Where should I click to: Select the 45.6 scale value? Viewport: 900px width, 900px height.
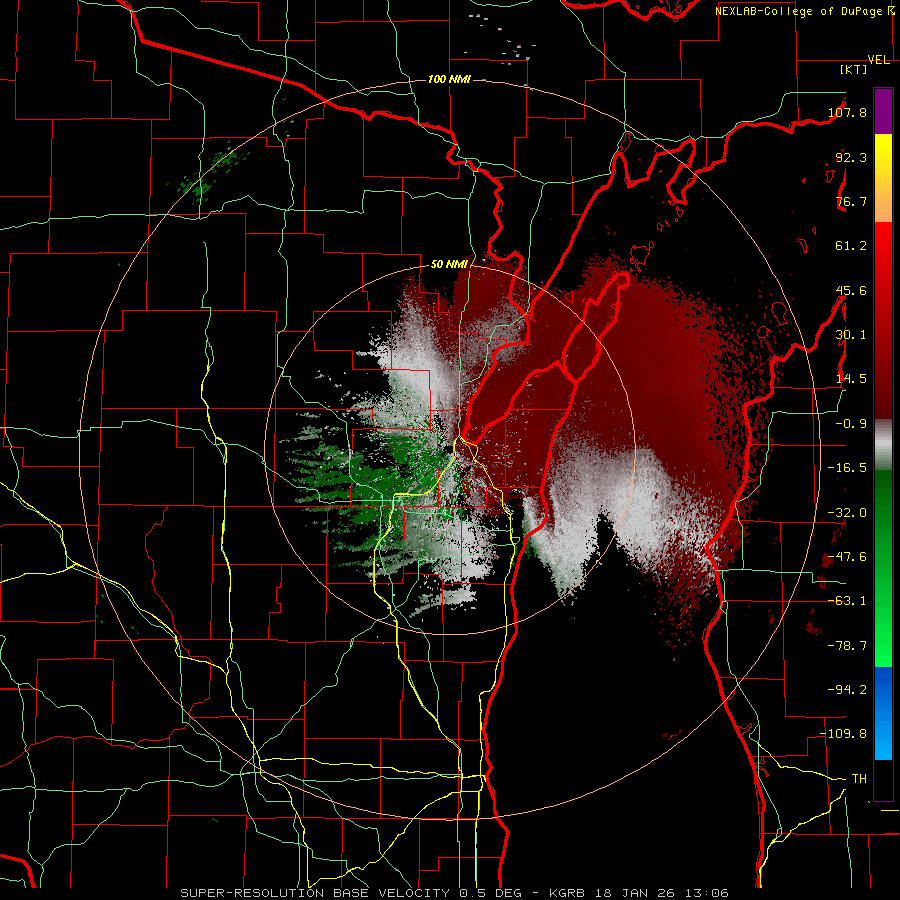click(851, 290)
